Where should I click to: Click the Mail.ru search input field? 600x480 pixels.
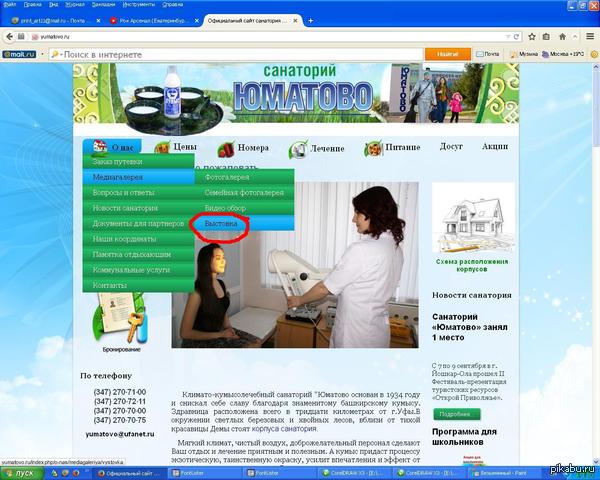pyautogui.click(x=240, y=53)
